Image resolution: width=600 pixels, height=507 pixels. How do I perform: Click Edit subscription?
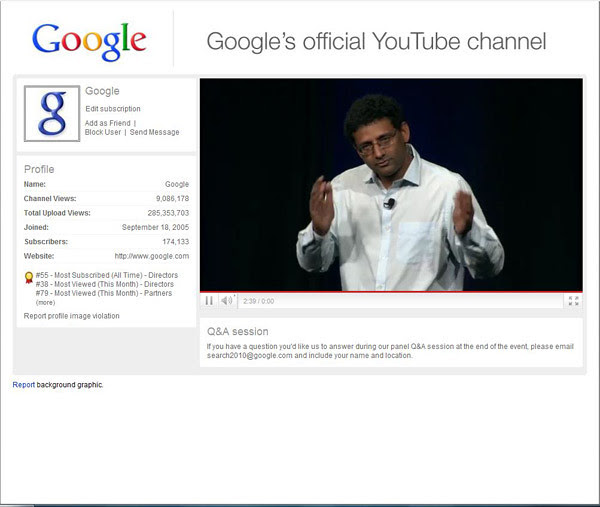pyautogui.click(x=113, y=109)
